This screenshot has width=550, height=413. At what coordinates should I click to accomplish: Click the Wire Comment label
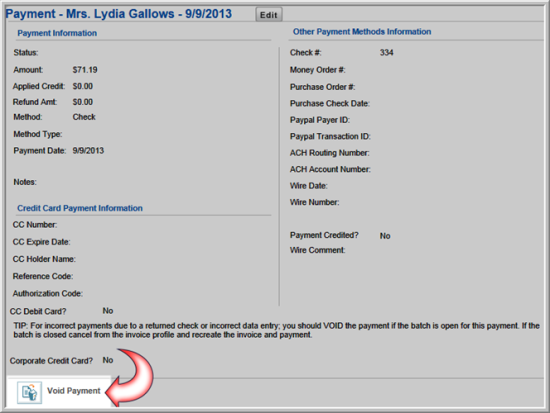tap(318, 250)
